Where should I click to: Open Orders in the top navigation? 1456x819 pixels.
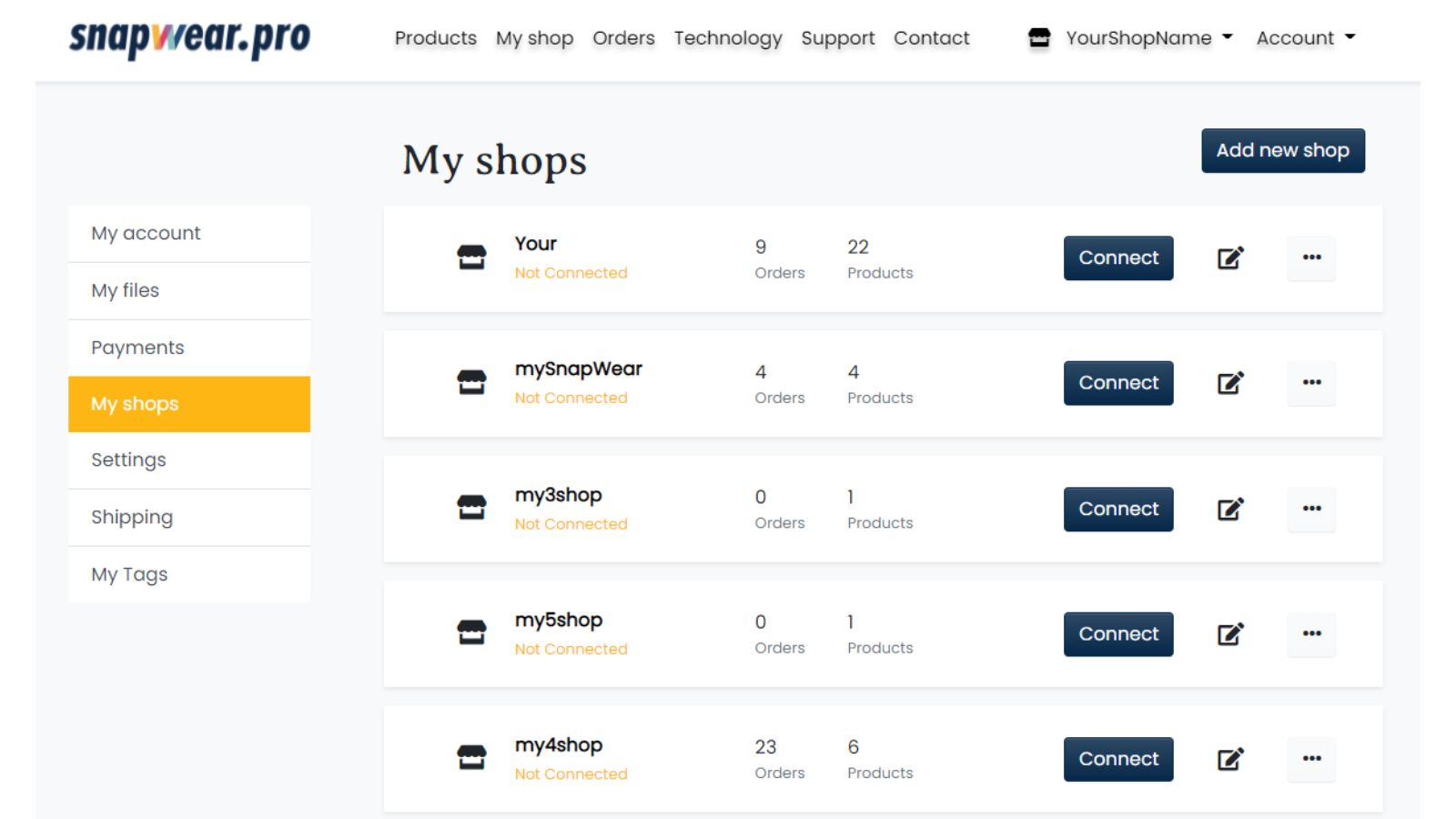623,38
